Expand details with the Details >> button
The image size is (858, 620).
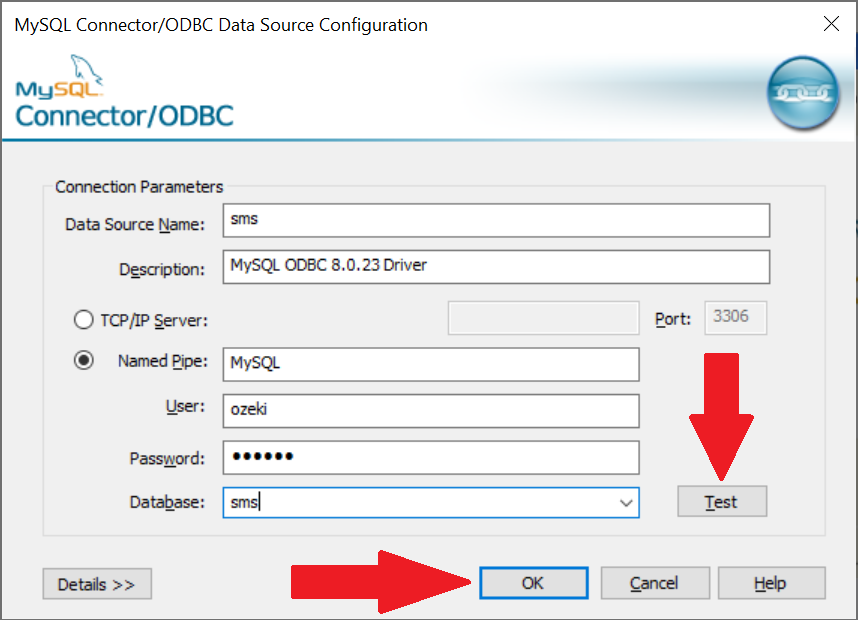96,583
